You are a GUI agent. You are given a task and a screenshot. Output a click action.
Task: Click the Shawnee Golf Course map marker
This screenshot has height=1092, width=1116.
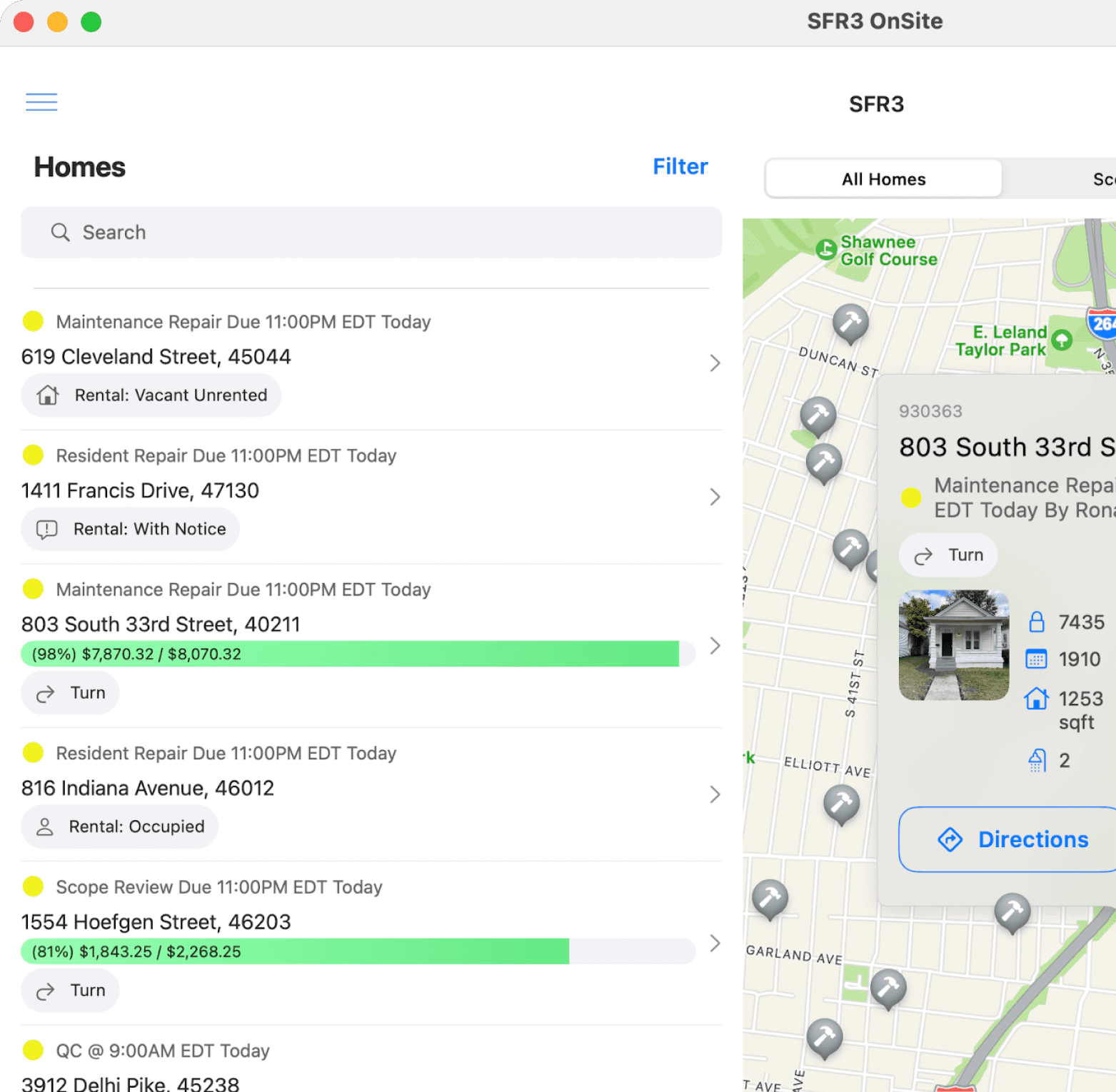(826, 249)
